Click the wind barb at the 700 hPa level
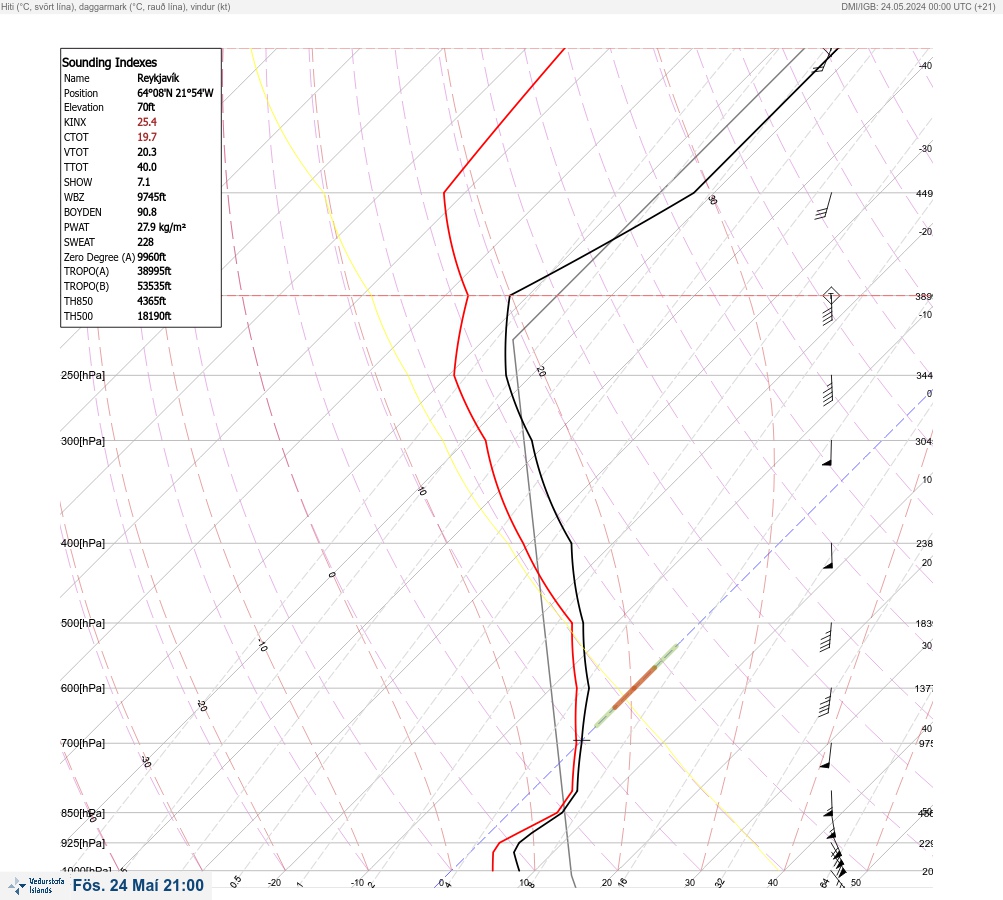1003x900 pixels. (x=826, y=755)
